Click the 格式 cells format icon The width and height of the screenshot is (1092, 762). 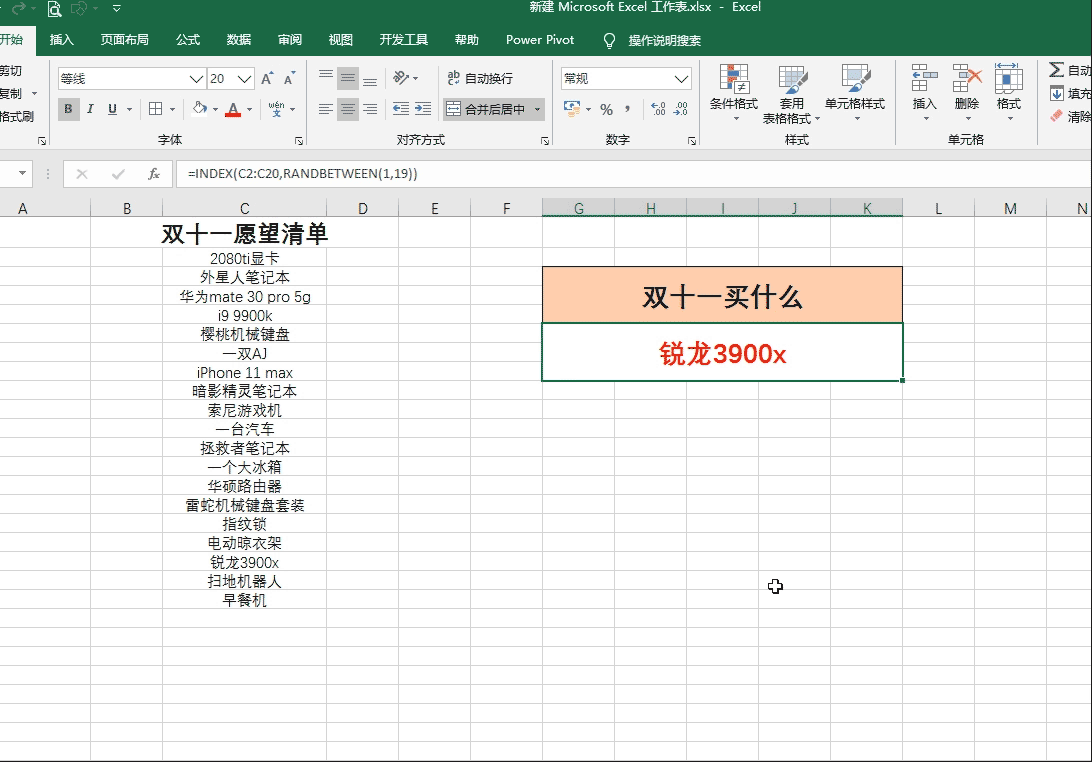click(x=1008, y=79)
